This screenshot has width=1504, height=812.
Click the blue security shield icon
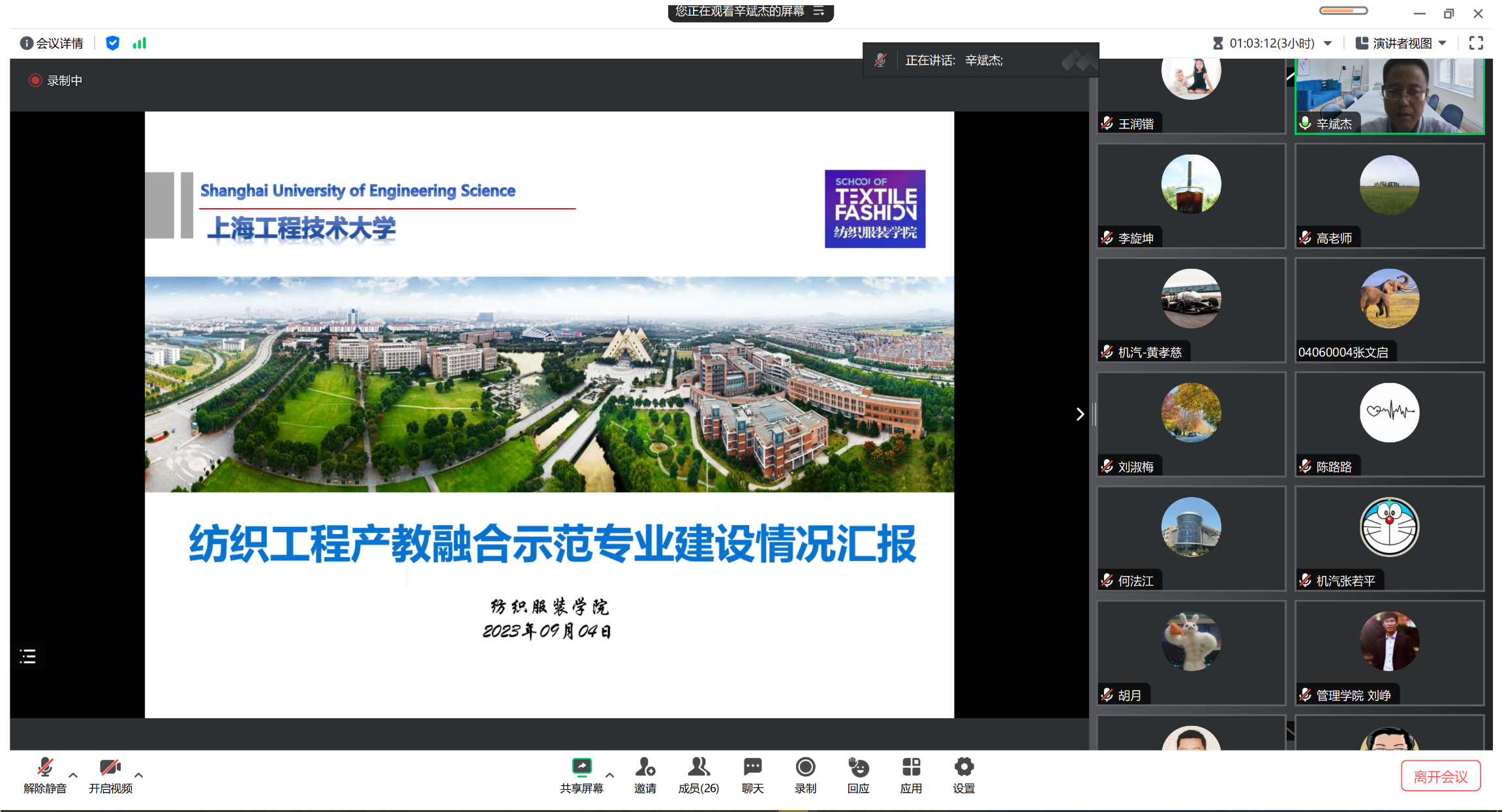[x=112, y=43]
